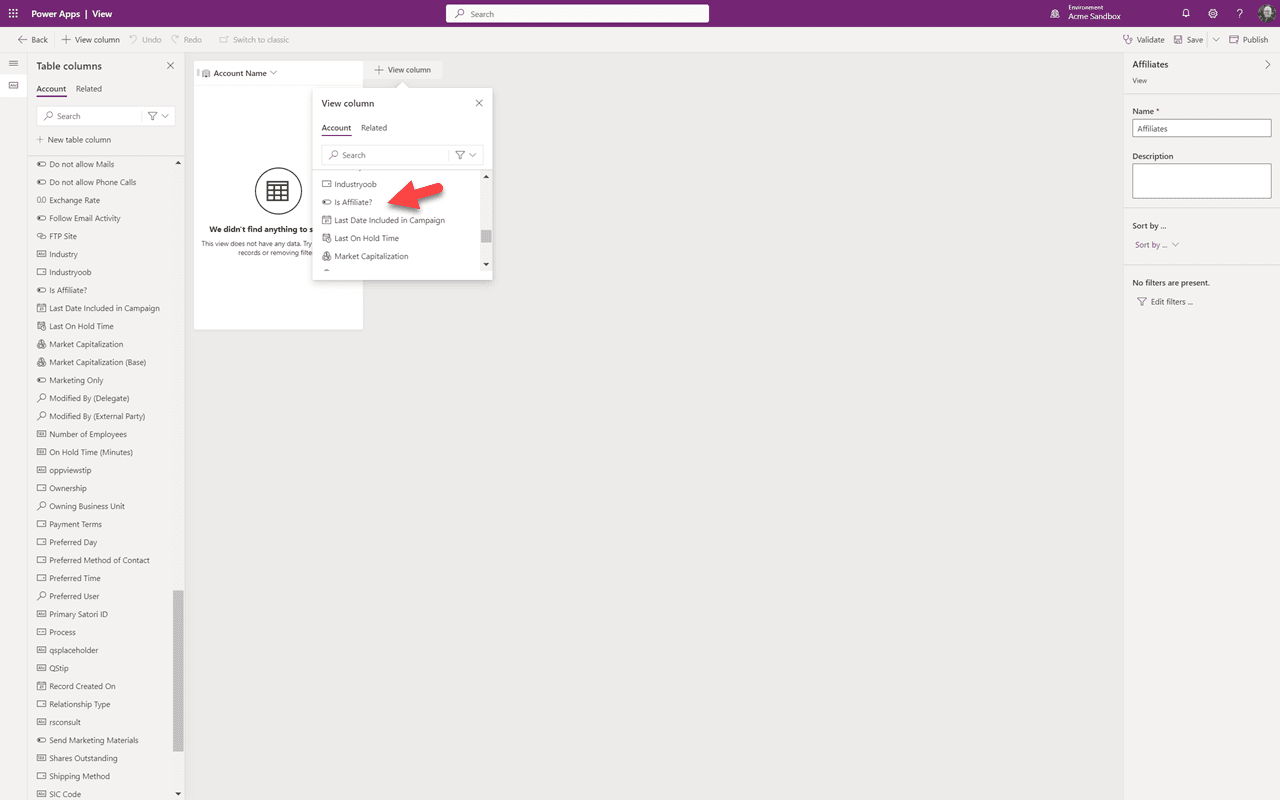Image resolution: width=1280 pixels, height=800 pixels.
Task: Switch to the Related tab in Table columns panel
Action: pos(88,88)
